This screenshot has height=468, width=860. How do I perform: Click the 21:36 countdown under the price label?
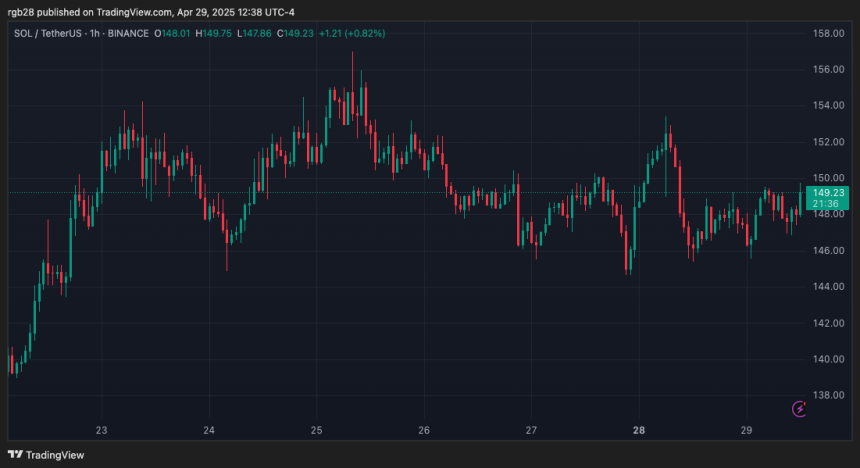click(x=825, y=204)
